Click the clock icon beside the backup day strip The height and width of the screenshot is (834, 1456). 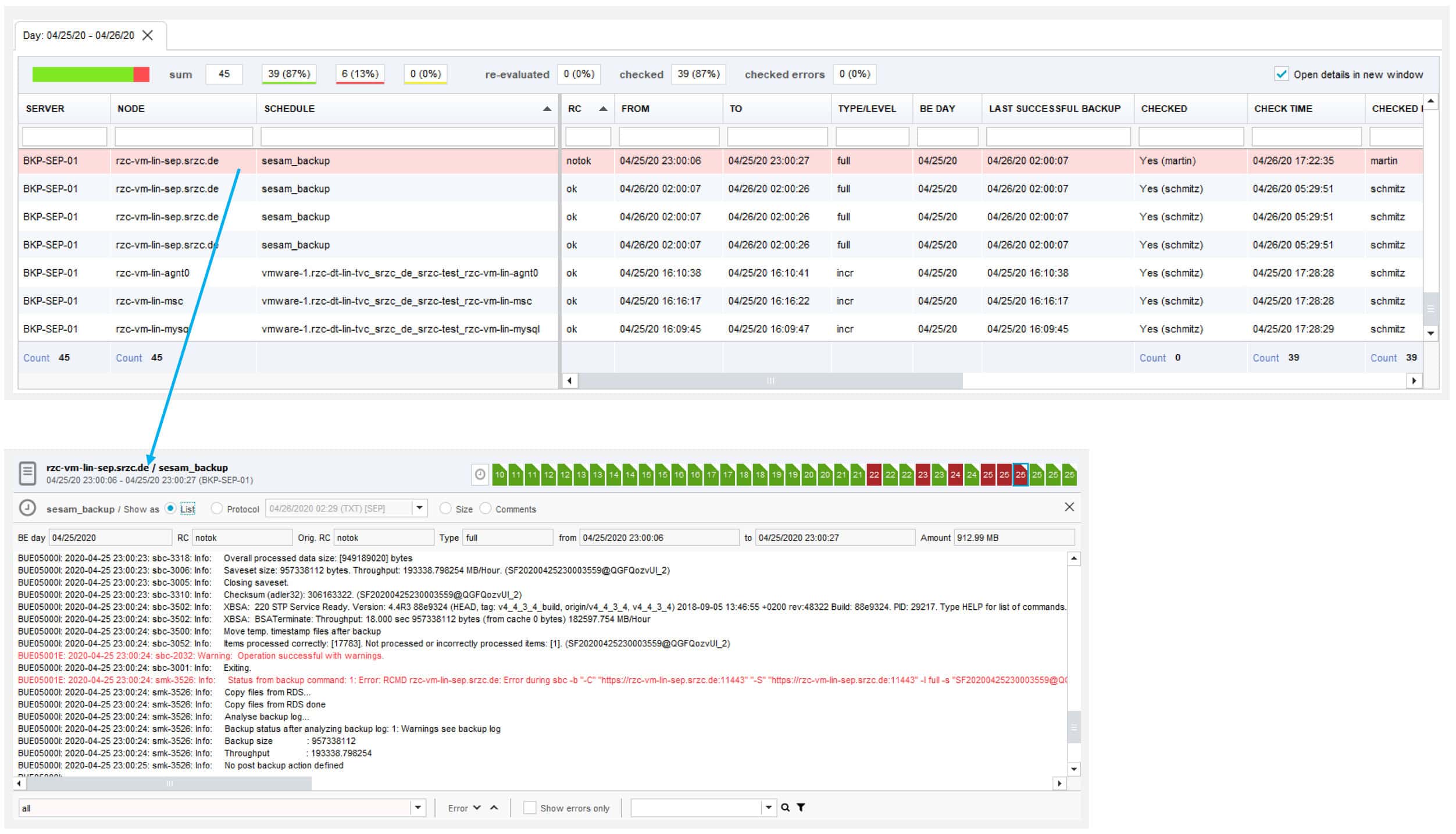pos(480,474)
